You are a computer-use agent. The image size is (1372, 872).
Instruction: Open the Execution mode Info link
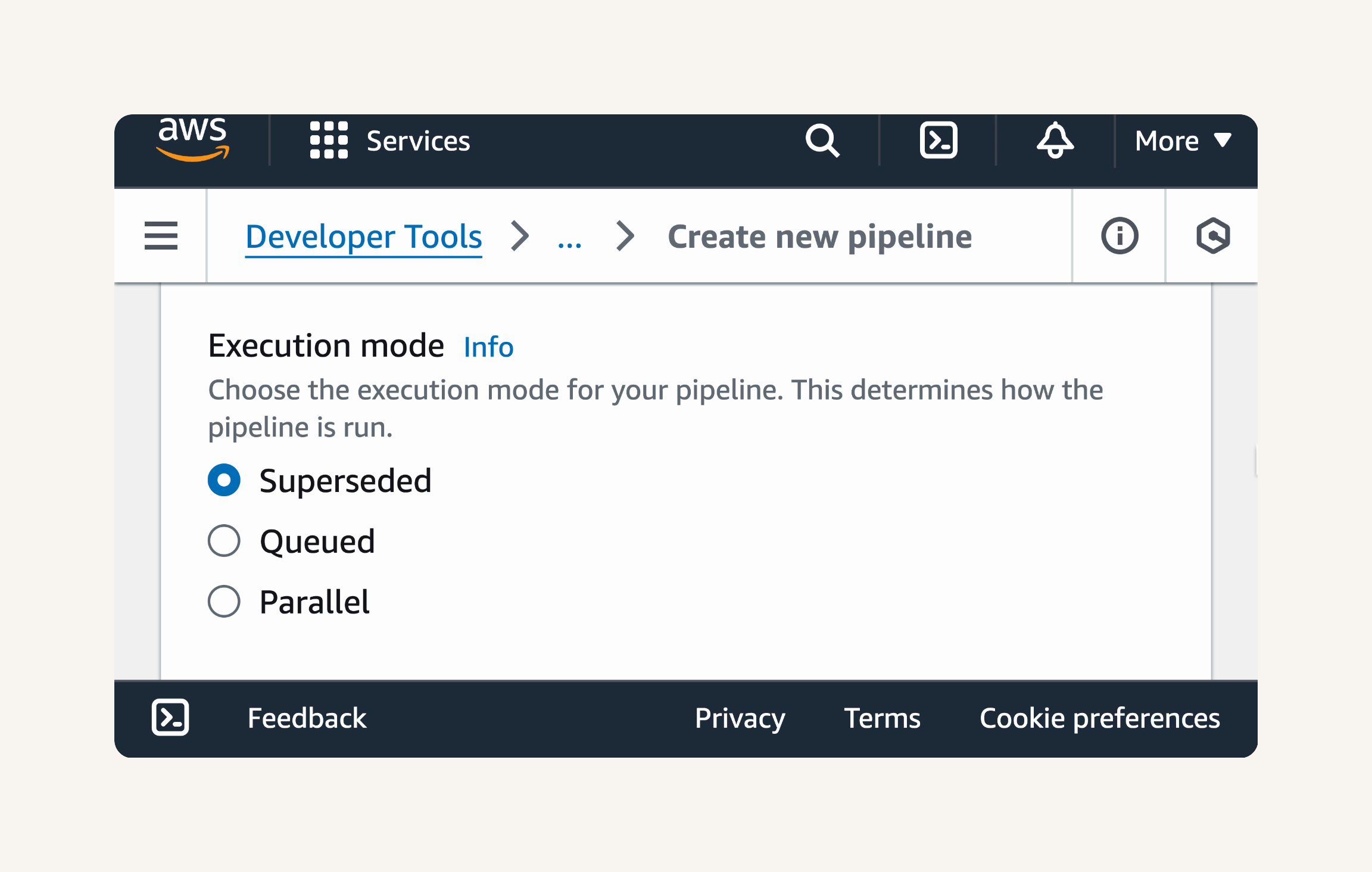click(488, 347)
